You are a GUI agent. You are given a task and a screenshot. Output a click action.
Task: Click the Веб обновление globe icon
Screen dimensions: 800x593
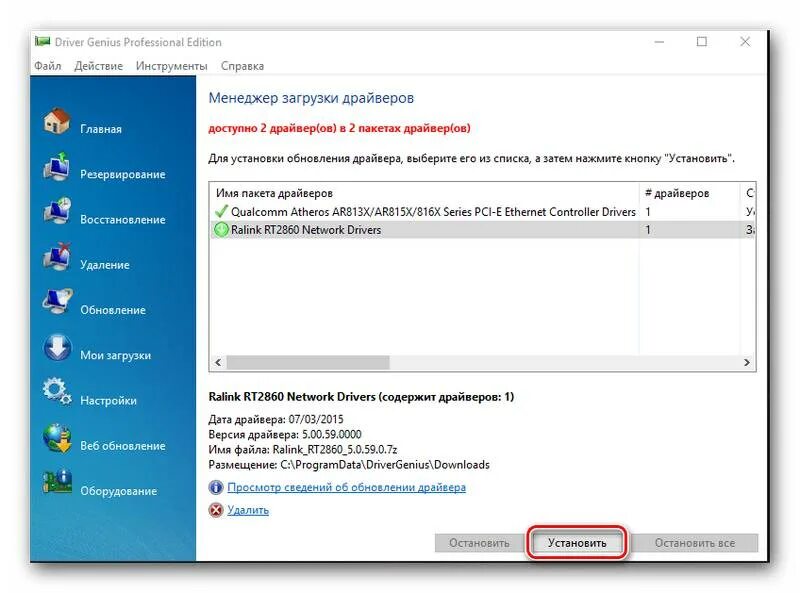[x=57, y=437]
